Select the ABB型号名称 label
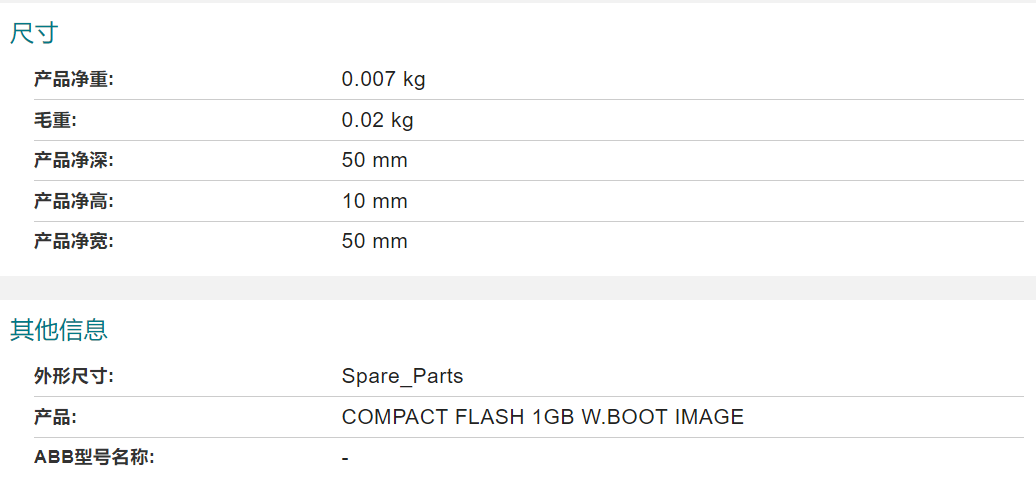Screen dimensions: 1036x491 tap(94, 457)
